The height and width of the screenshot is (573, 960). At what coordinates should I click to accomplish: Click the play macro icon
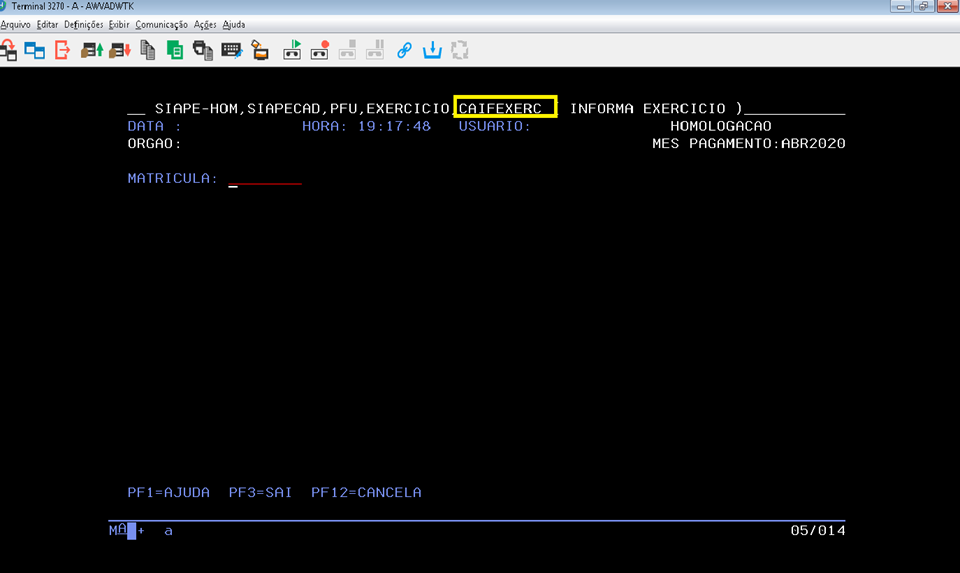293,49
